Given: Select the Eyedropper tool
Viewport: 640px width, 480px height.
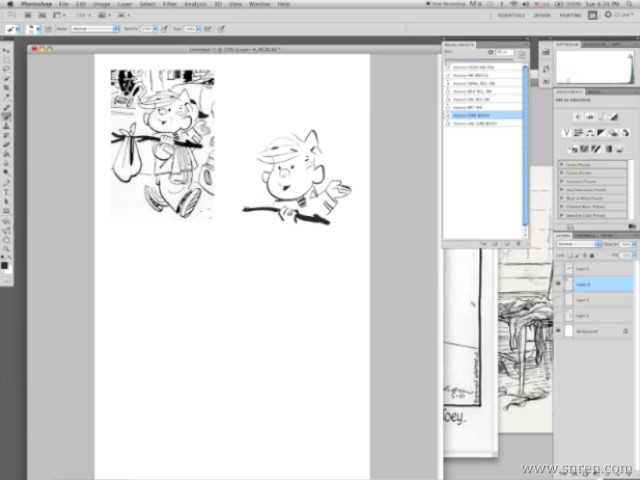Looking at the screenshot, I should tap(6, 96).
